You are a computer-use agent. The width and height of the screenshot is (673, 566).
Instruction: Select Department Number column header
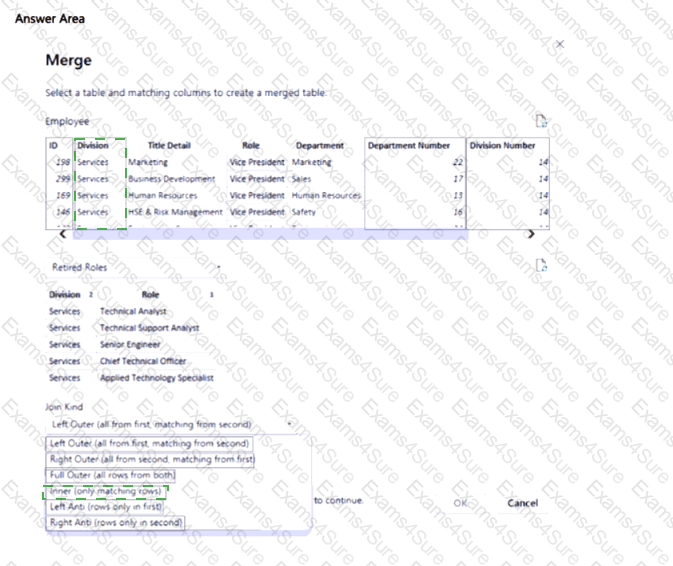click(409, 145)
